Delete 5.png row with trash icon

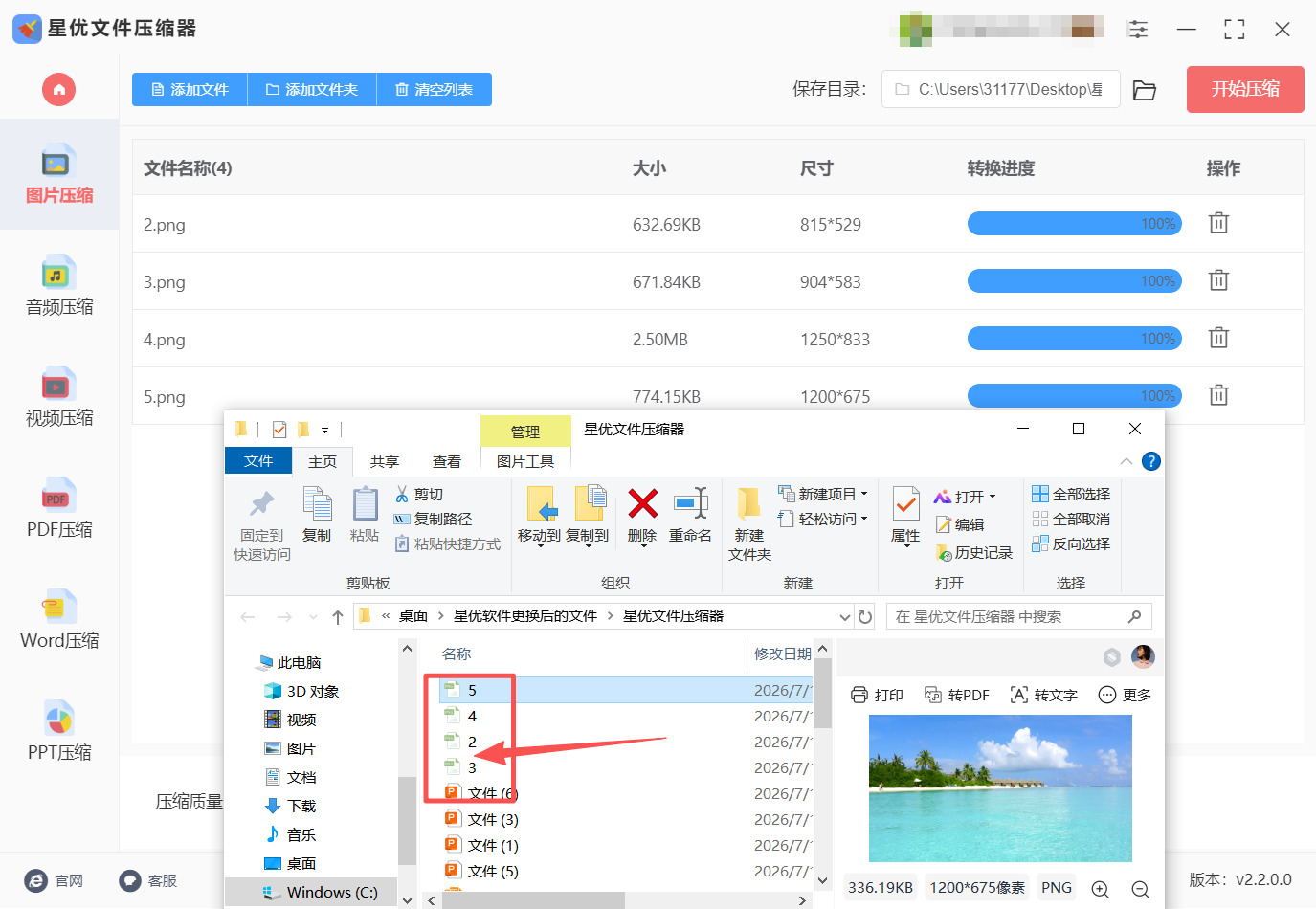point(1218,395)
